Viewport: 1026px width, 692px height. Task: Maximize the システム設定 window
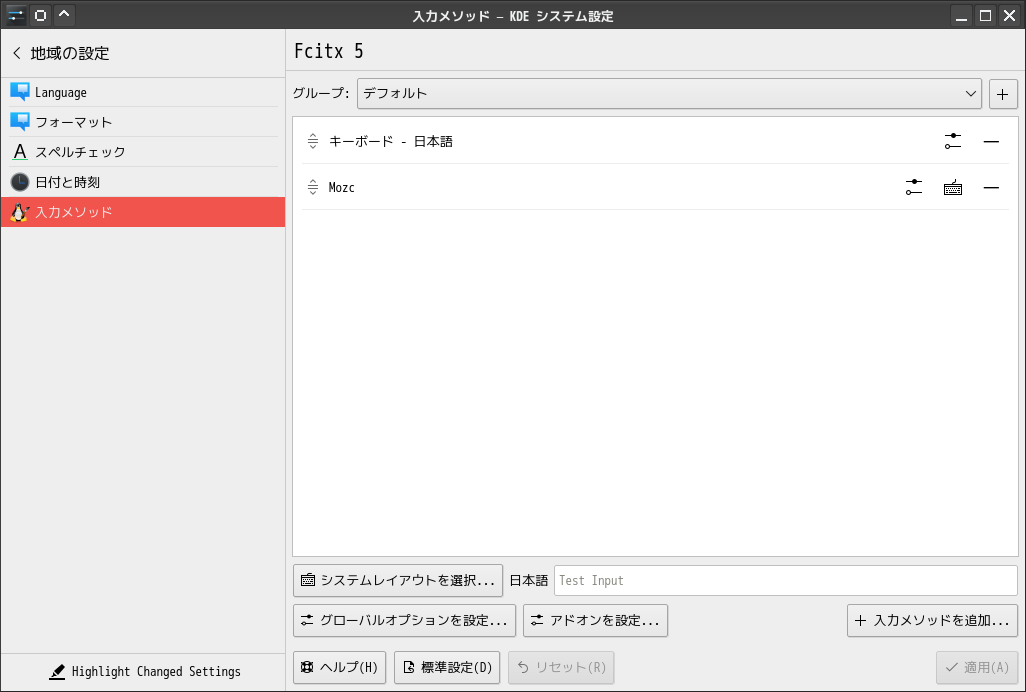click(985, 15)
